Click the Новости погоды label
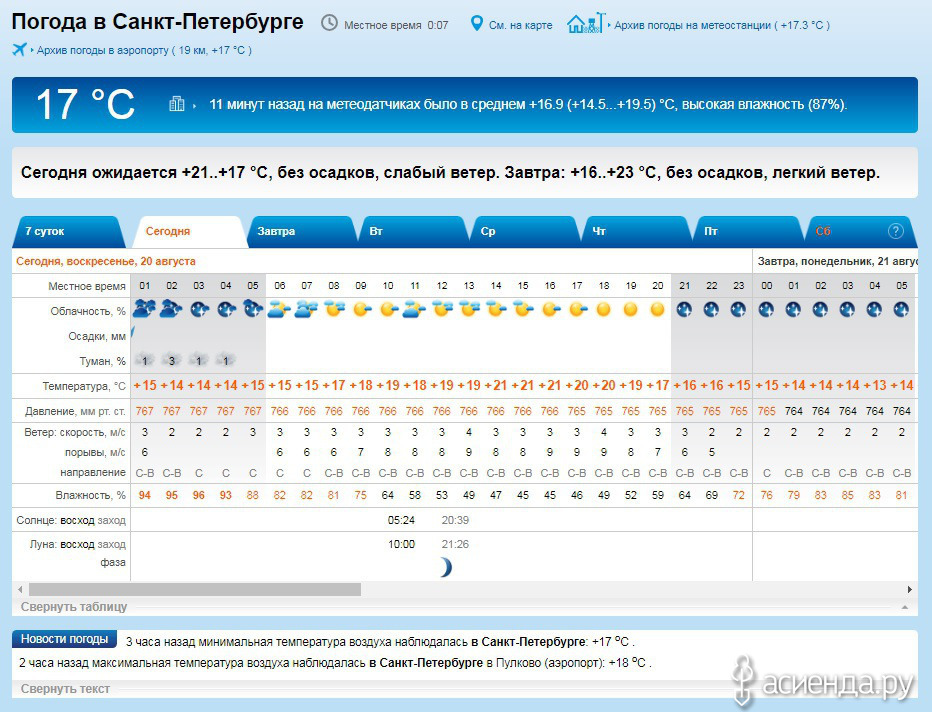The height and width of the screenshot is (712, 932). tap(64, 639)
